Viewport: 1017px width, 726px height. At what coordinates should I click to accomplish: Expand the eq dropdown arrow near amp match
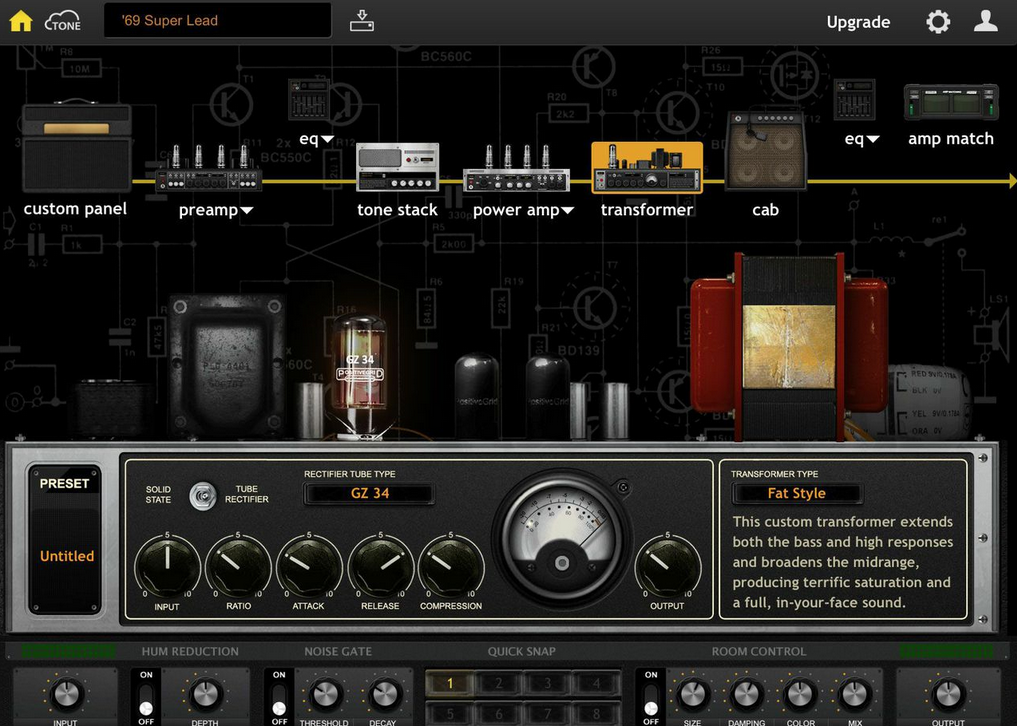click(x=873, y=139)
